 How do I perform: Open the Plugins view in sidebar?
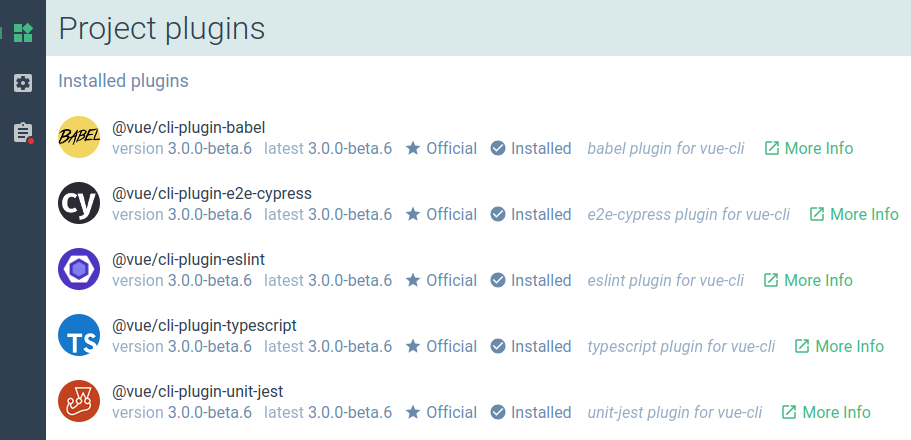(23, 33)
